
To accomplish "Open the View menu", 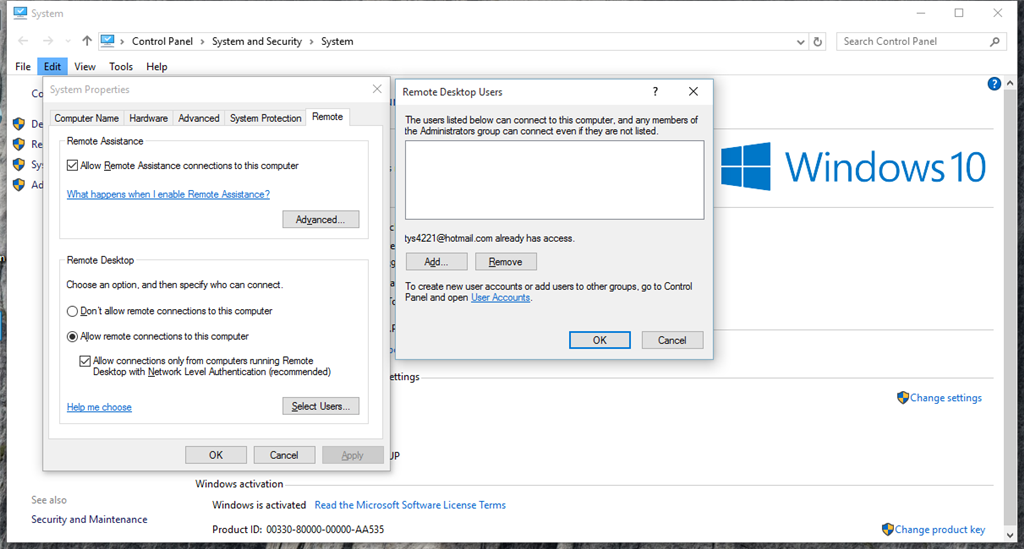I will (x=85, y=67).
